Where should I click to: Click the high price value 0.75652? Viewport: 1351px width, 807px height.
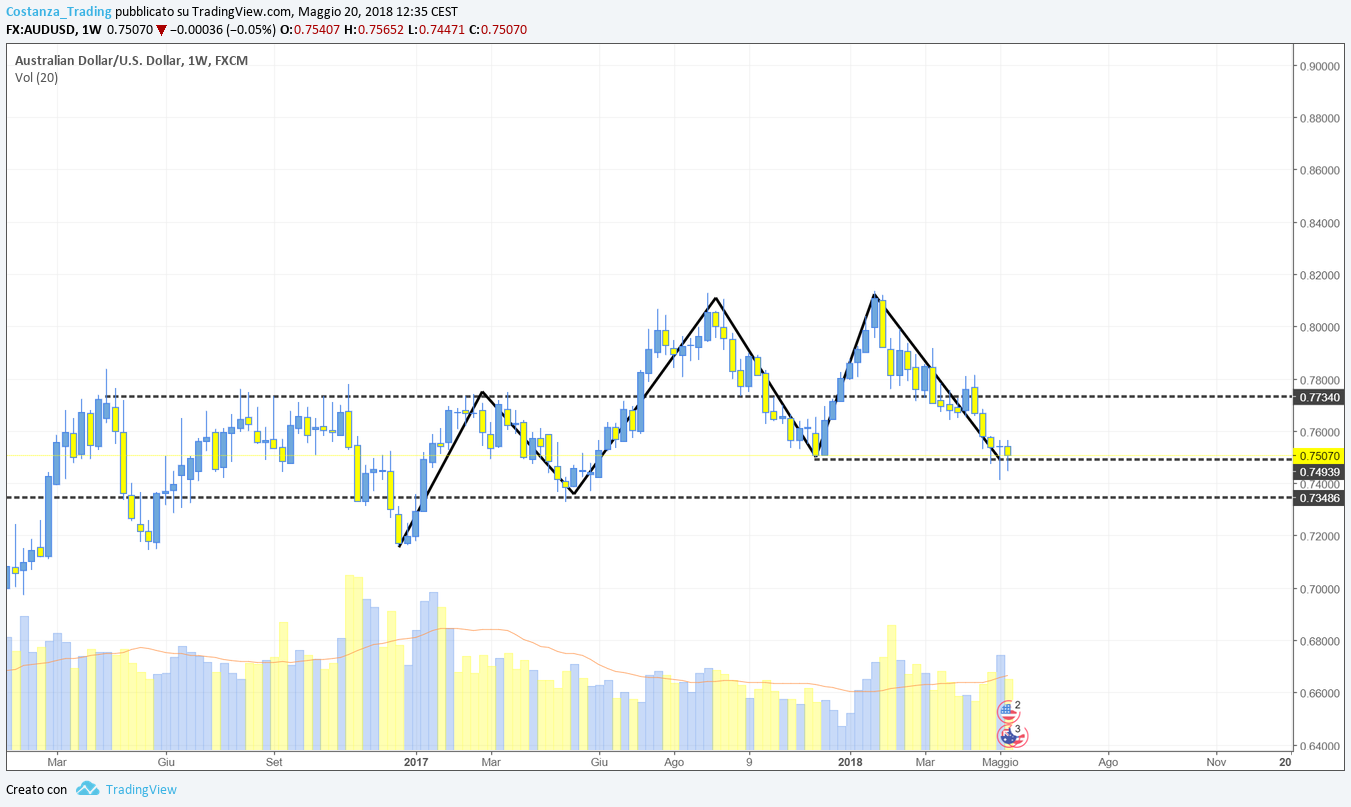click(383, 29)
